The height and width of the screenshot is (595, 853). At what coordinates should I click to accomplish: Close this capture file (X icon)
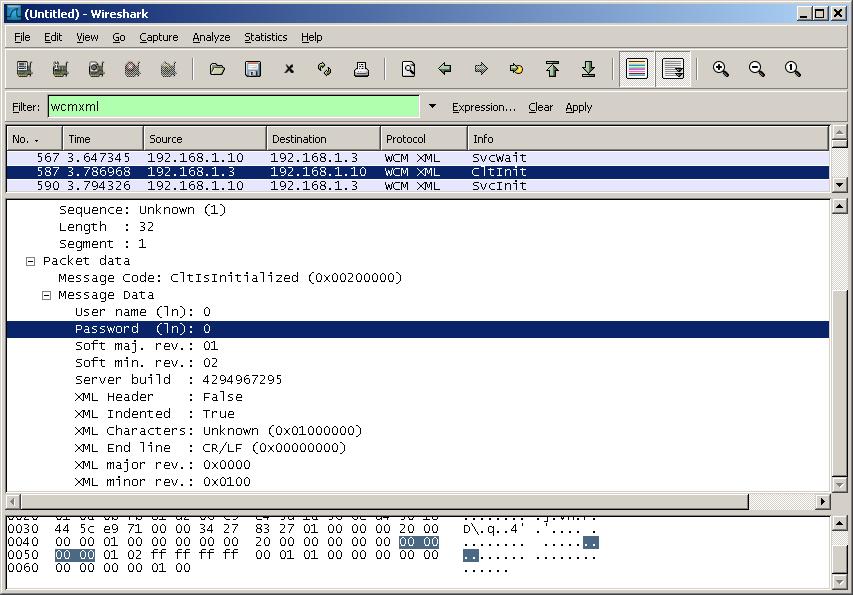tap(289, 69)
